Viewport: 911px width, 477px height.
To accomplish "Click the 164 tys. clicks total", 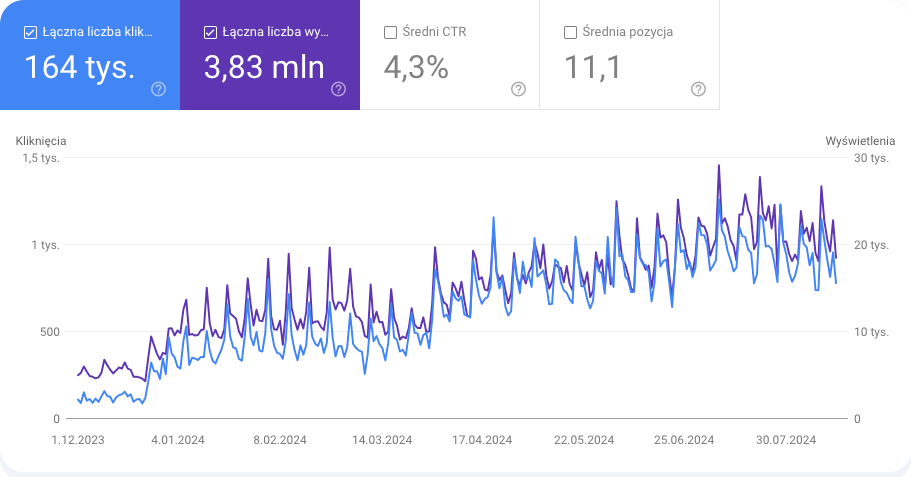I will coord(79,67).
